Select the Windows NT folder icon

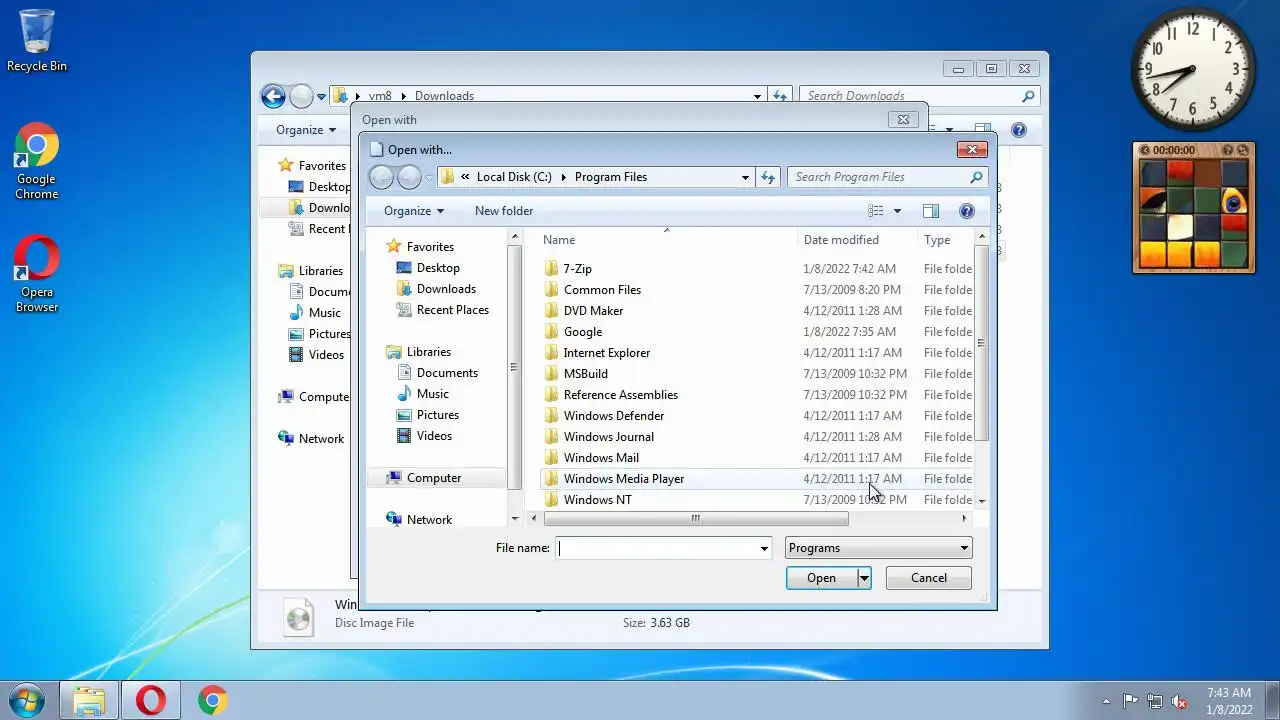(x=551, y=500)
